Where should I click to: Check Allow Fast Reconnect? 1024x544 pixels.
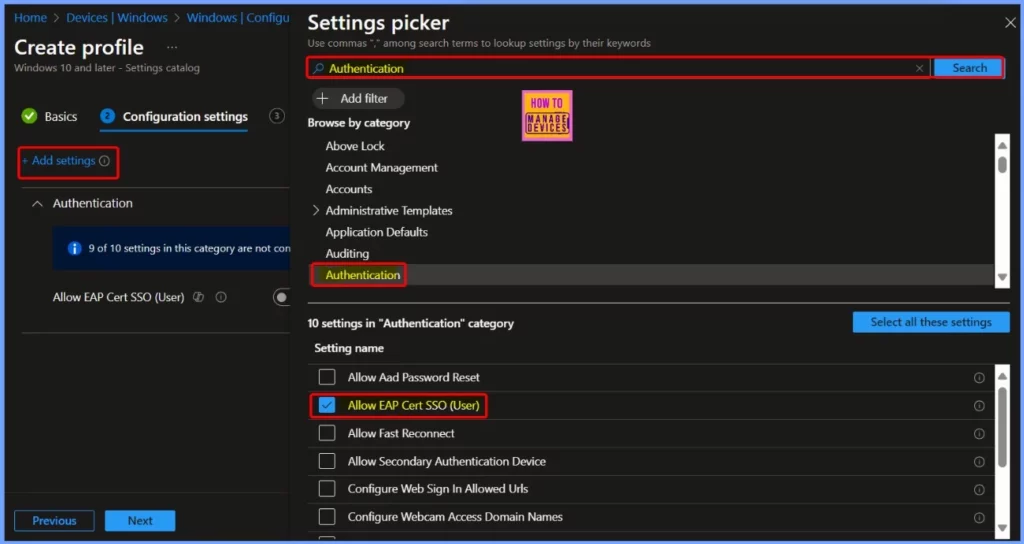[327, 433]
